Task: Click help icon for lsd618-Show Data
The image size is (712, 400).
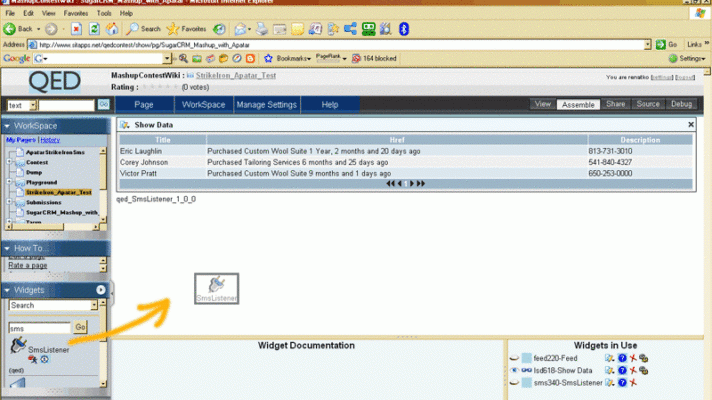Action: click(622, 370)
